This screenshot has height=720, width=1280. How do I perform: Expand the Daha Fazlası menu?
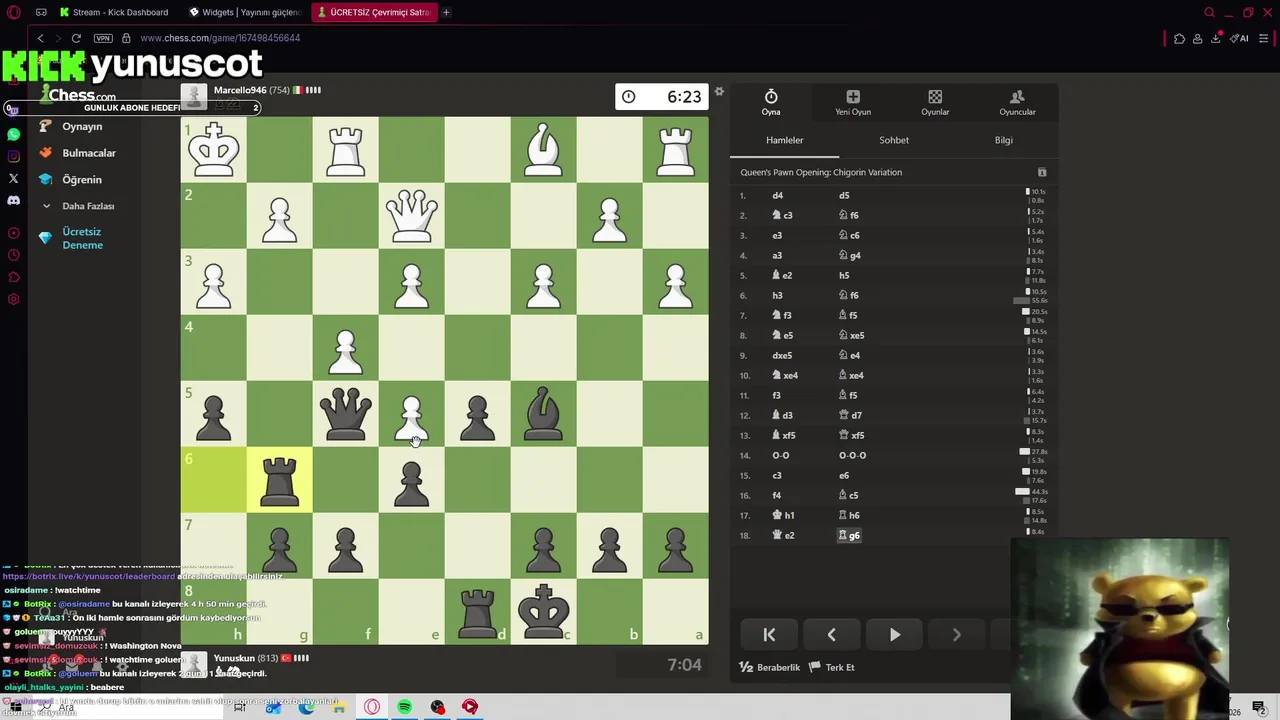[x=78, y=206]
